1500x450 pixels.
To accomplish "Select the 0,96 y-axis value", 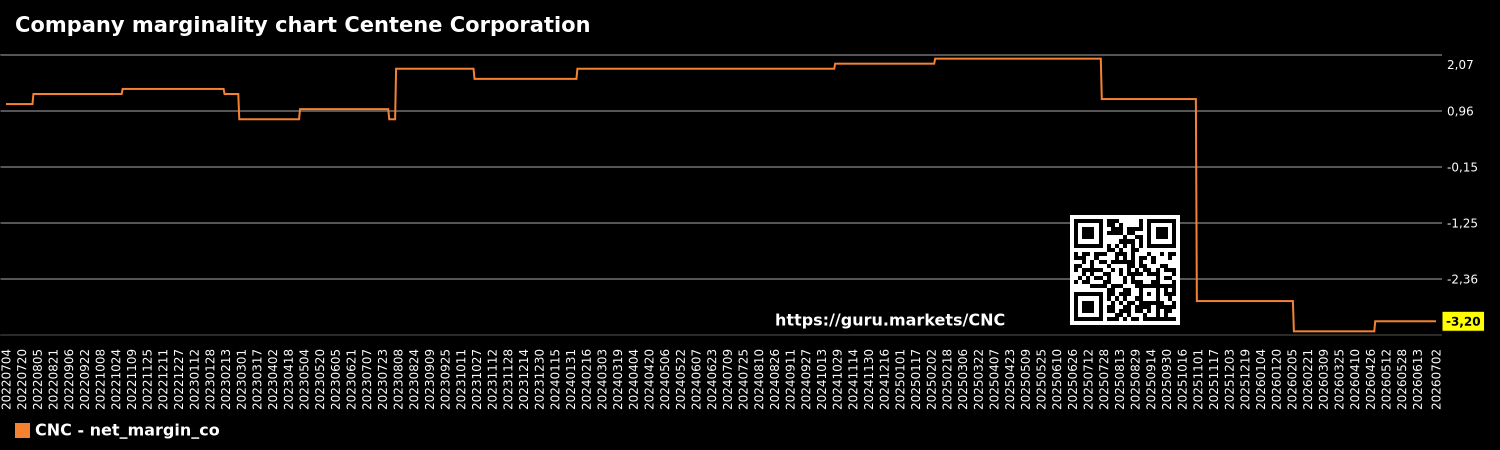I will click(x=1460, y=111).
